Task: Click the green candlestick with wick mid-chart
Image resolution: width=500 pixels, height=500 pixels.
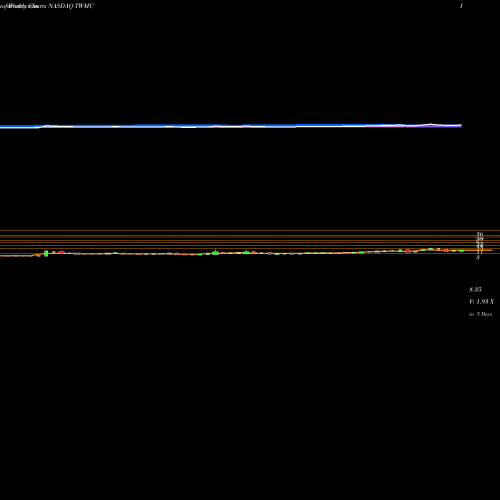Action: (x=215, y=253)
